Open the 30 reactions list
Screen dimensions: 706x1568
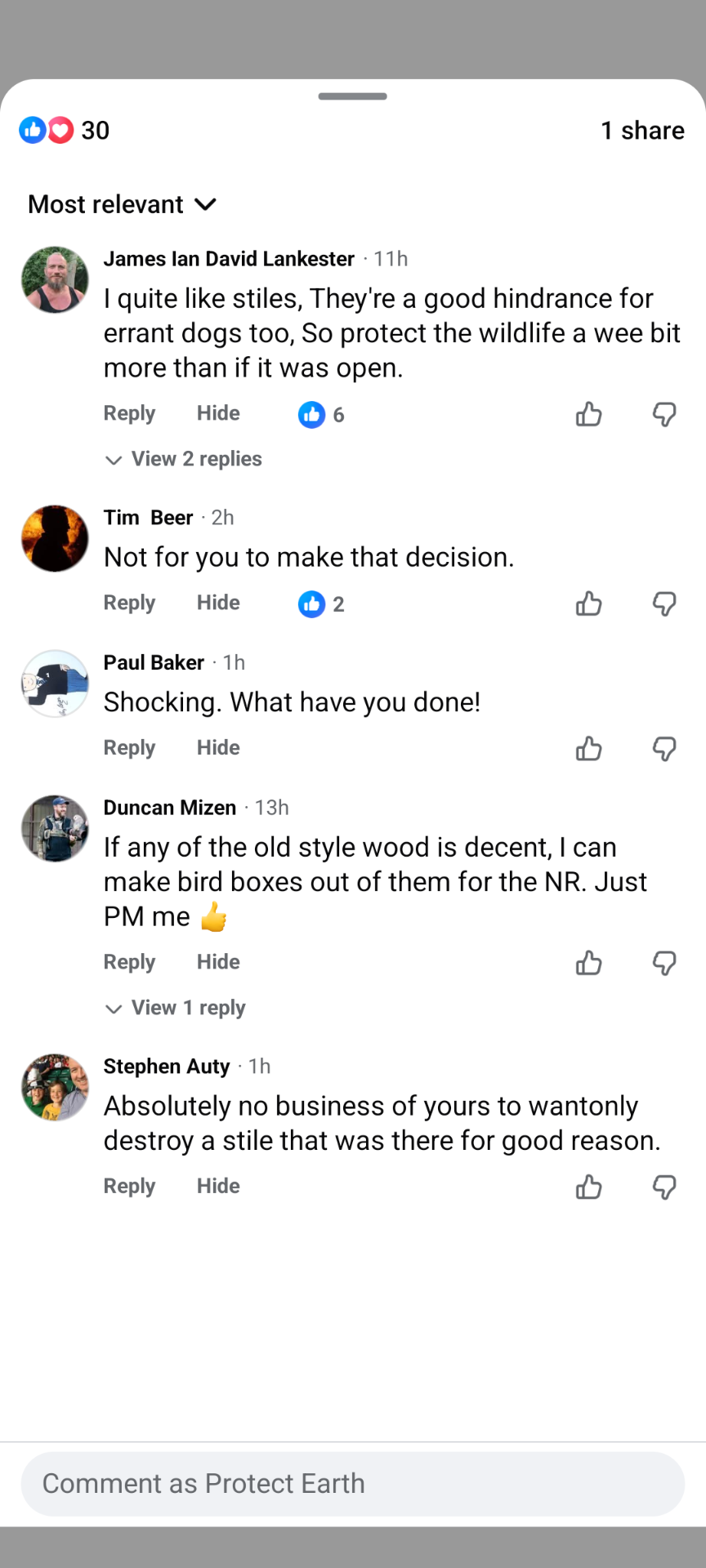click(65, 131)
